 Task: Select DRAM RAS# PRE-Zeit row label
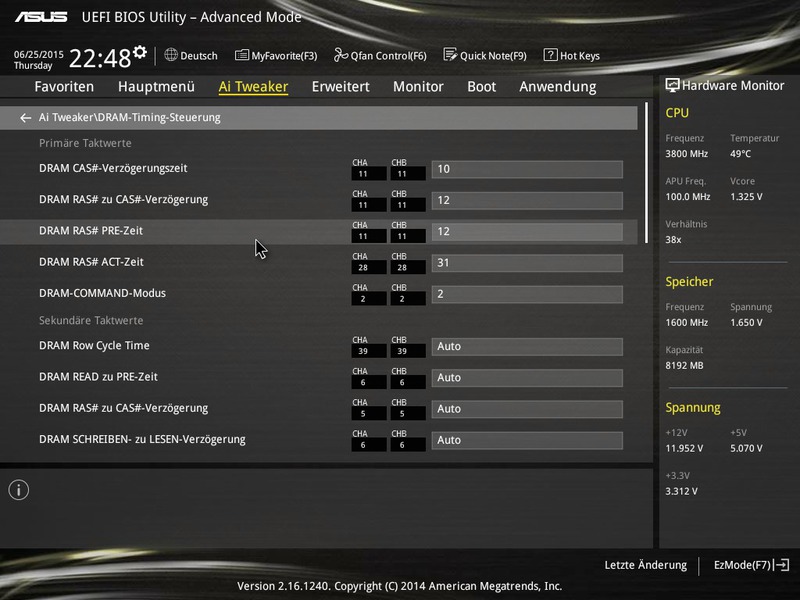[x=91, y=231]
